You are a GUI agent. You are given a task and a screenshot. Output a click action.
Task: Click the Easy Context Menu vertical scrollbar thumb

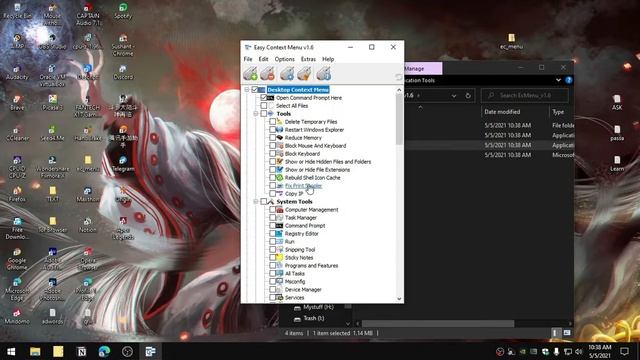[399, 119]
